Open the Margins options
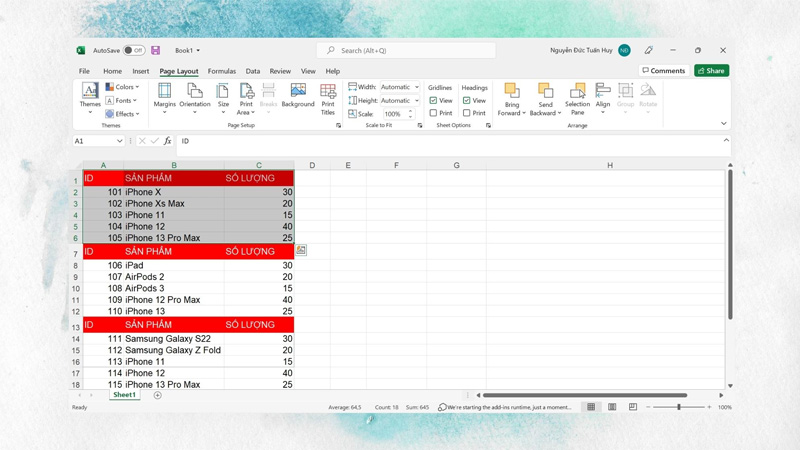Image resolution: width=800 pixels, height=450 pixels. (164, 97)
